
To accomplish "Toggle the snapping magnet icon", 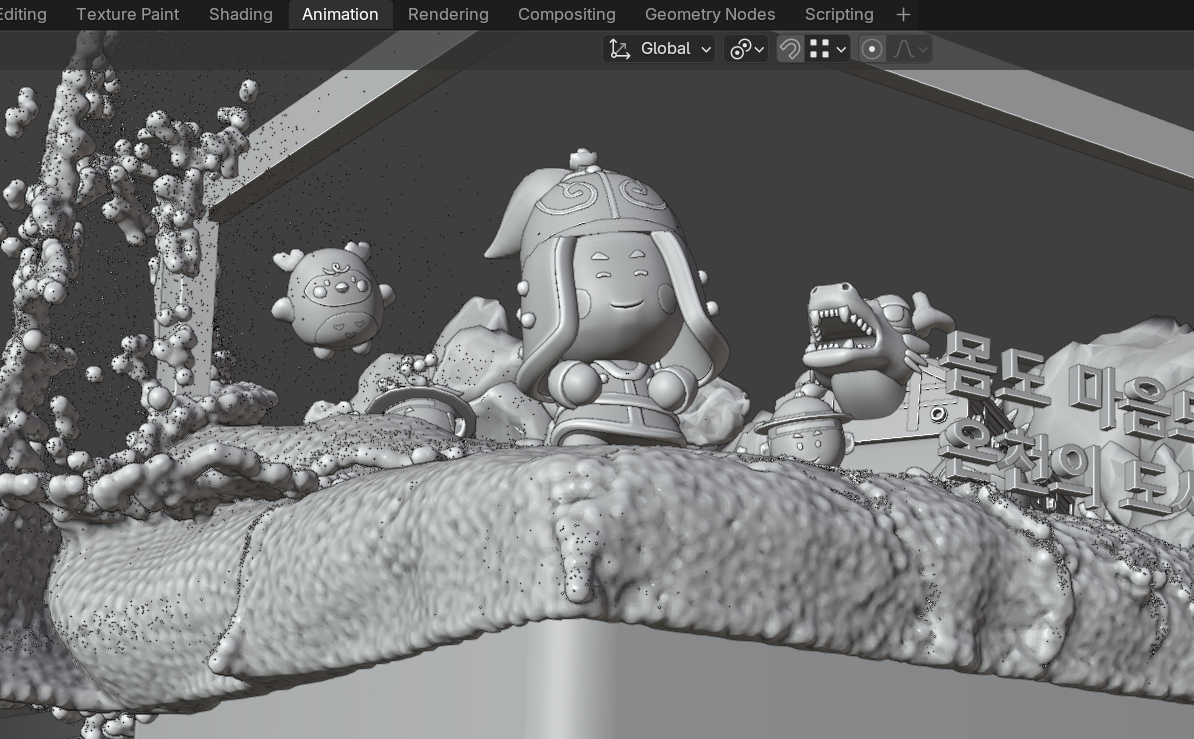I will click(x=790, y=50).
